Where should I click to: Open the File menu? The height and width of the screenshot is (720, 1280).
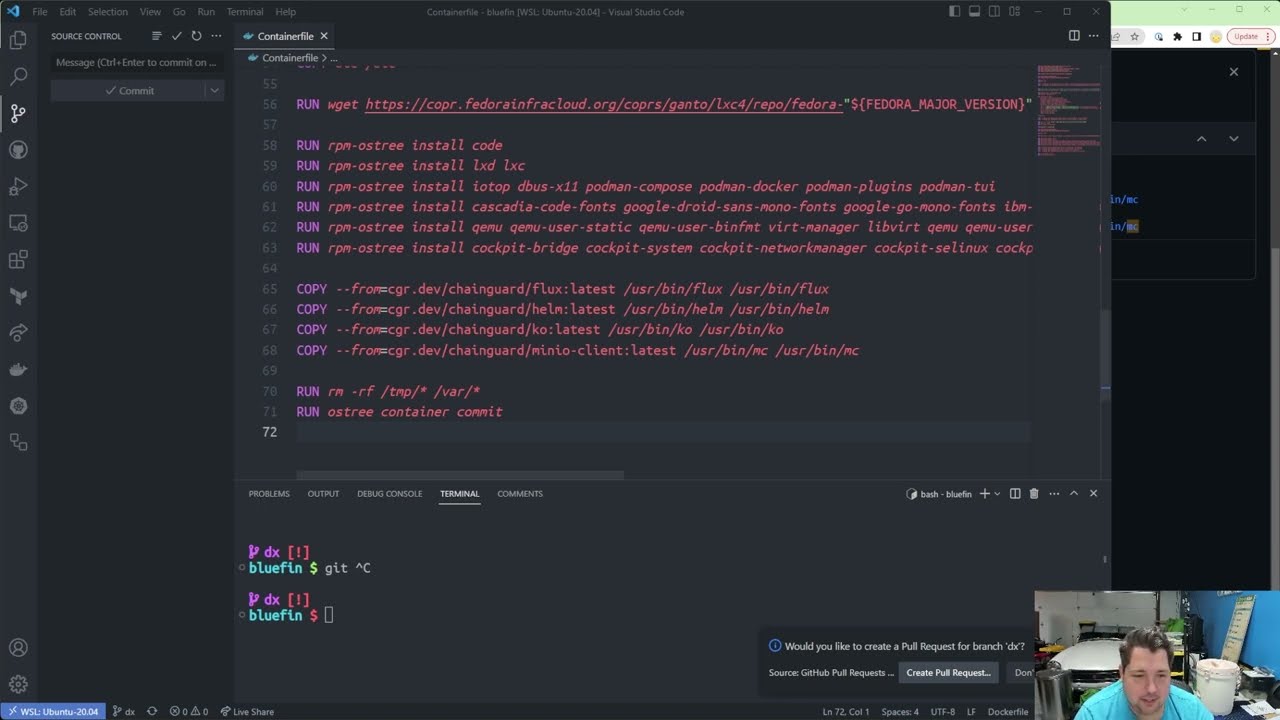point(40,12)
